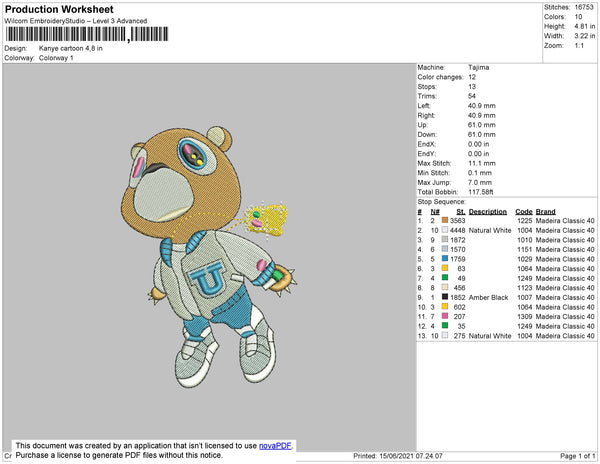
Task: Open the novaPDF link
Action: 275,446
